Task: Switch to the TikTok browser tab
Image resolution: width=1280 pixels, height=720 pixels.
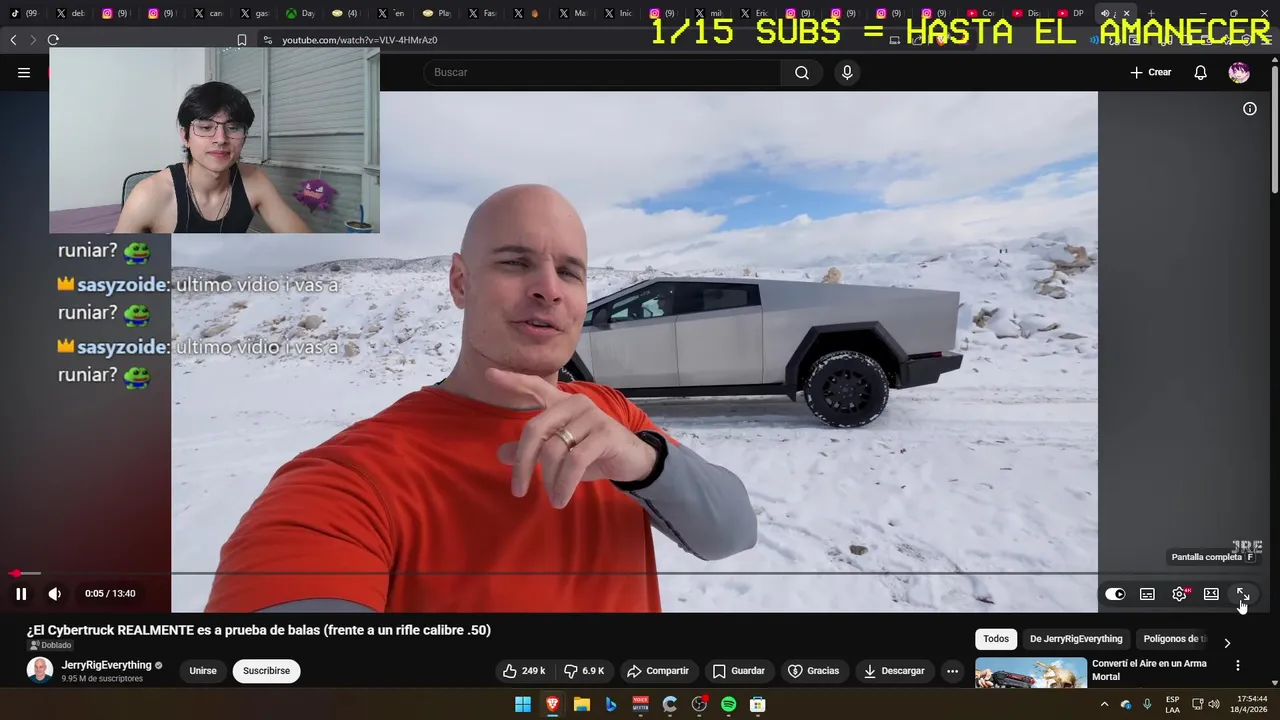Action: click(22, 14)
